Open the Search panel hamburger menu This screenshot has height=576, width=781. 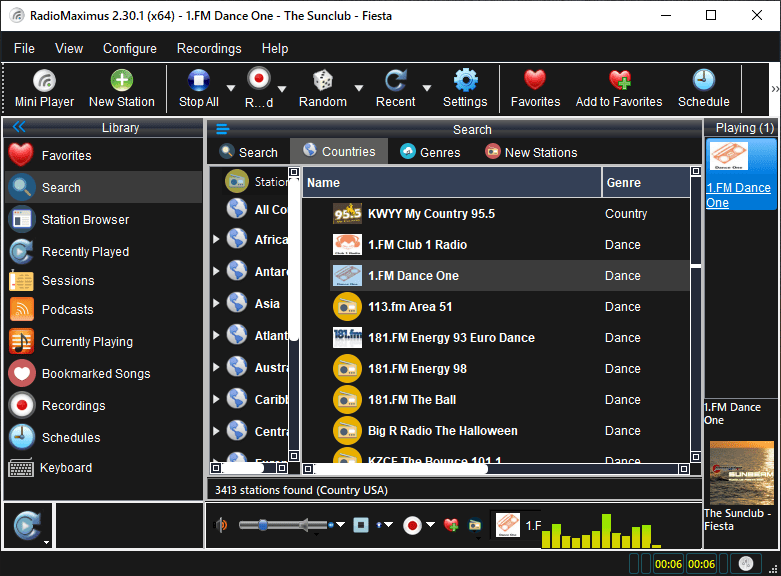222,130
